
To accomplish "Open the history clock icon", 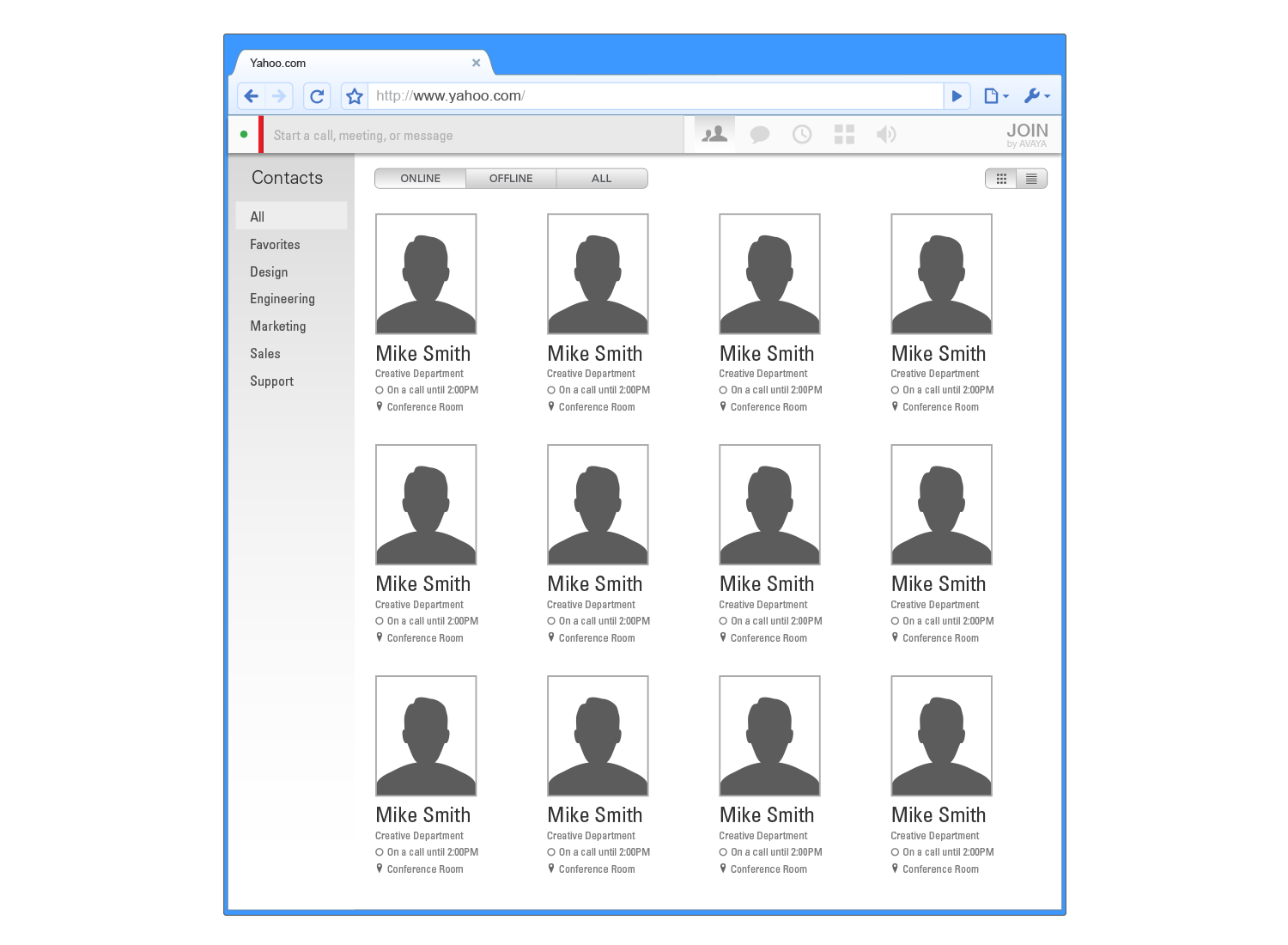I will pyautogui.click(x=802, y=134).
